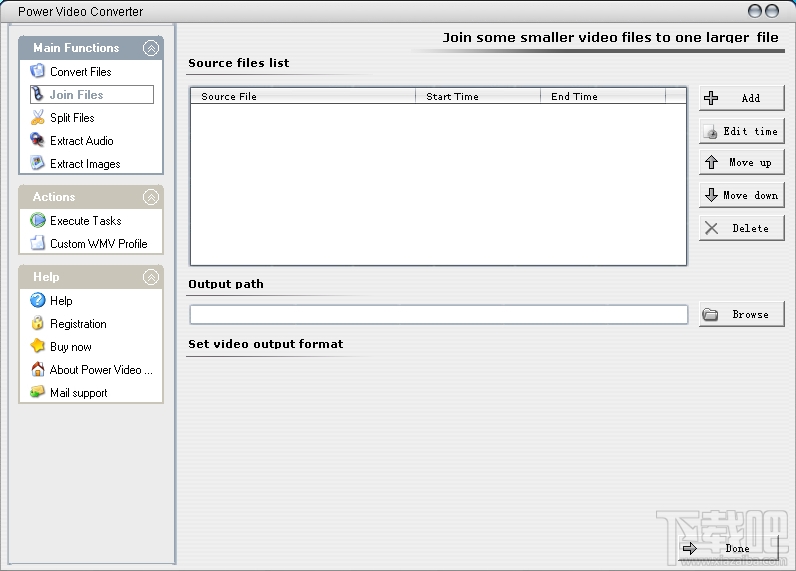Click the Convert Files icon

tap(37, 71)
